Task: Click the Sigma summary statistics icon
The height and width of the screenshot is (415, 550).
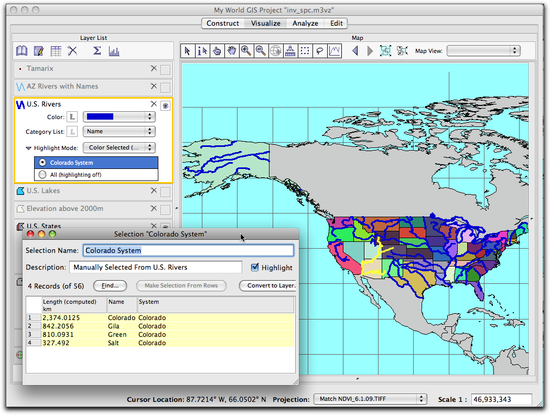Action: (x=97, y=51)
